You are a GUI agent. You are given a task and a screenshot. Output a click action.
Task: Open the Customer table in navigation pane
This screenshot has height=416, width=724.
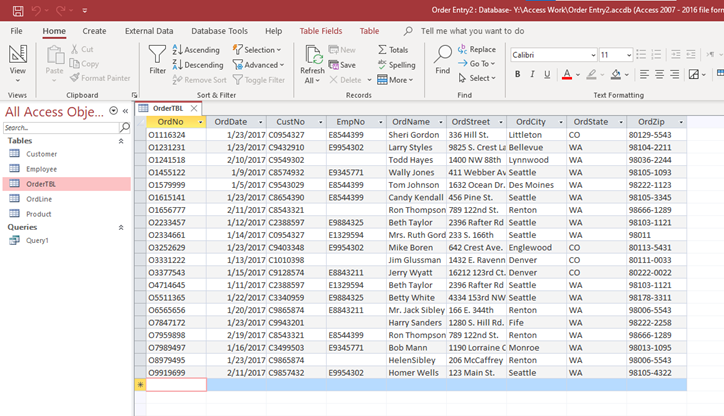coord(41,154)
